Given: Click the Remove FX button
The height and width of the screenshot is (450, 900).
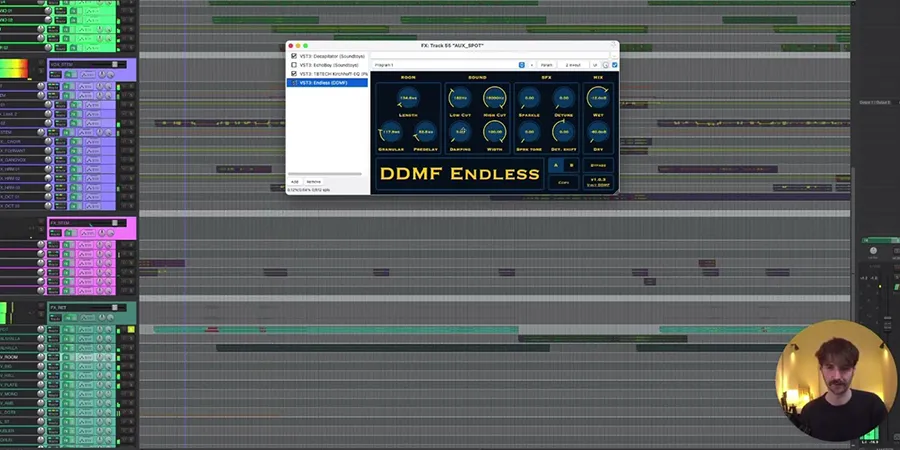Looking at the screenshot, I should [x=313, y=181].
